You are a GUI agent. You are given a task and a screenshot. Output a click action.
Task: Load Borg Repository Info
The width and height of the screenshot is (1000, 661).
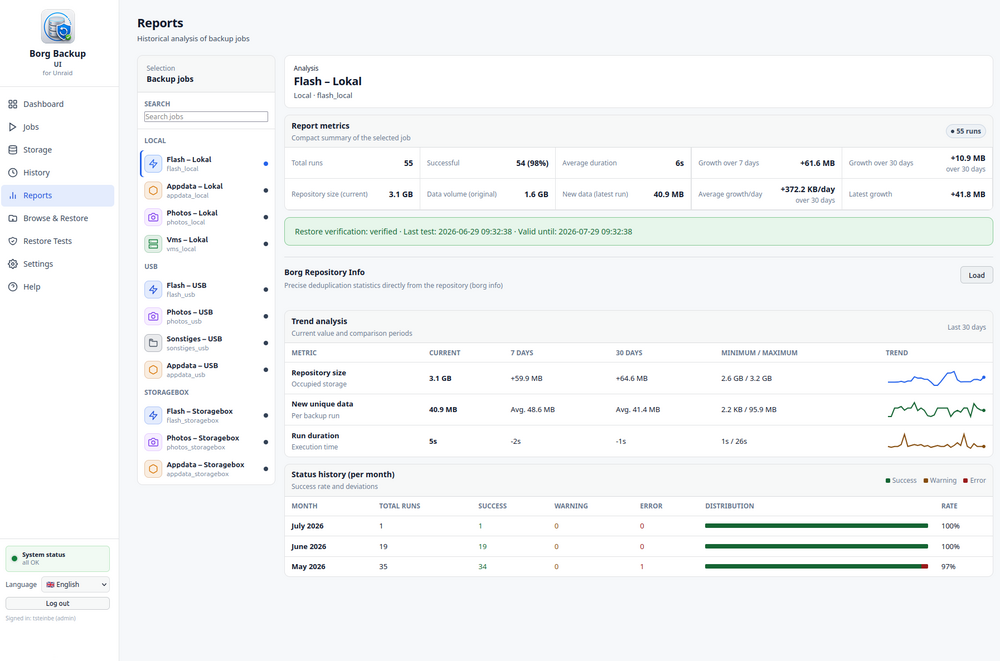pyautogui.click(x=976, y=275)
